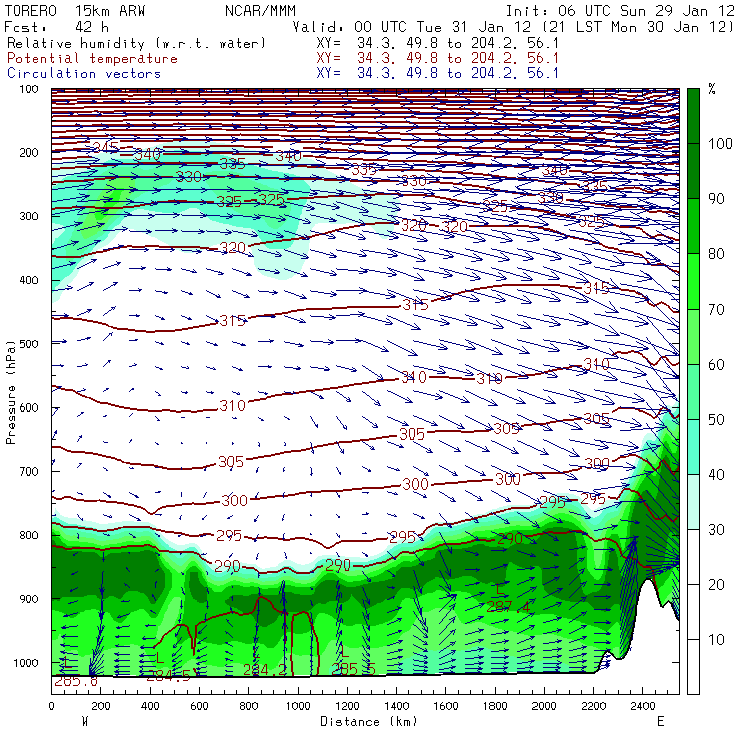Click the '50' label on the colorbar

pos(715,420)
